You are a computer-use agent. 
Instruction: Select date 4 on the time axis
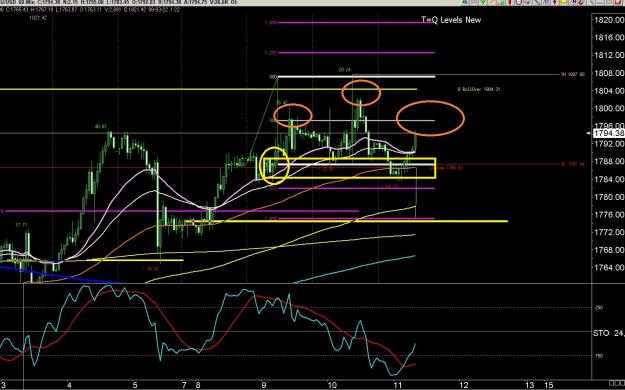tap(69, 385)
